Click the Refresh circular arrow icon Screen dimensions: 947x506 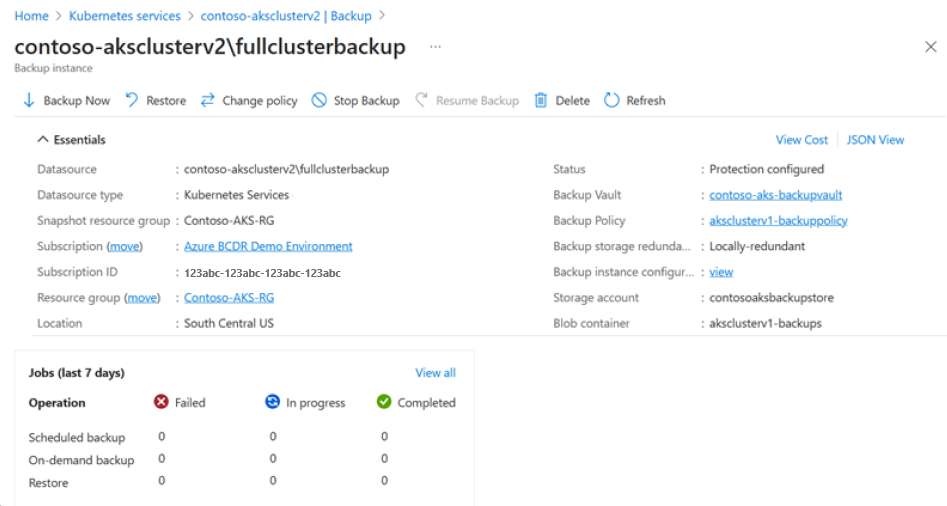[x=612, y=100]
